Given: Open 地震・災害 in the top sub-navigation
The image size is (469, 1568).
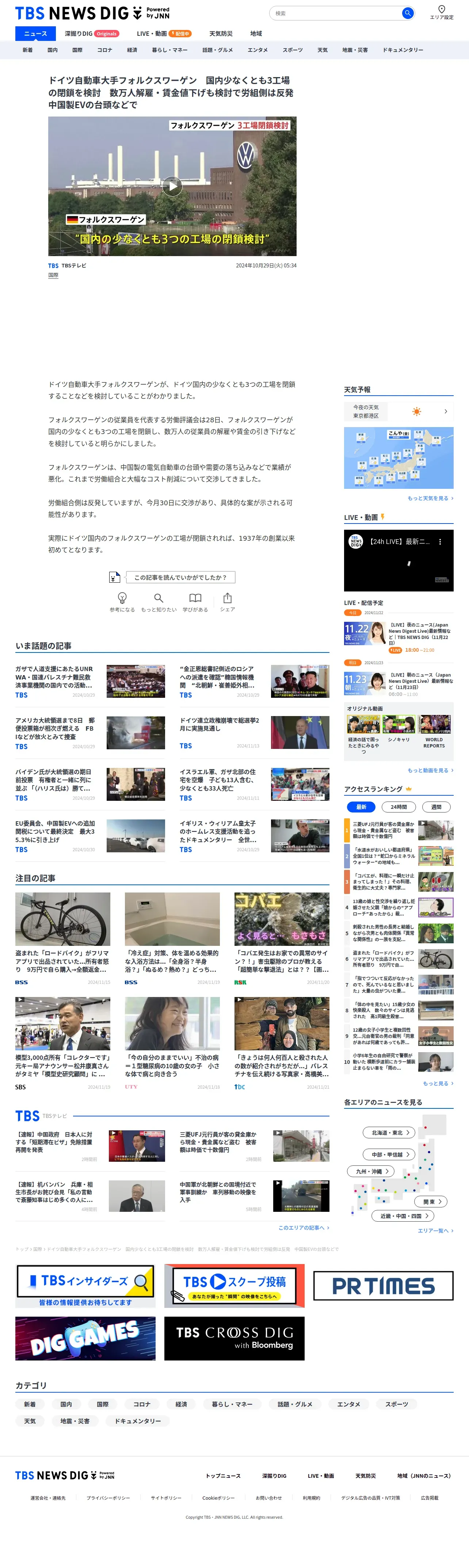Looking at the screenshot, I should pyautogui.click(x=355, y=50).
